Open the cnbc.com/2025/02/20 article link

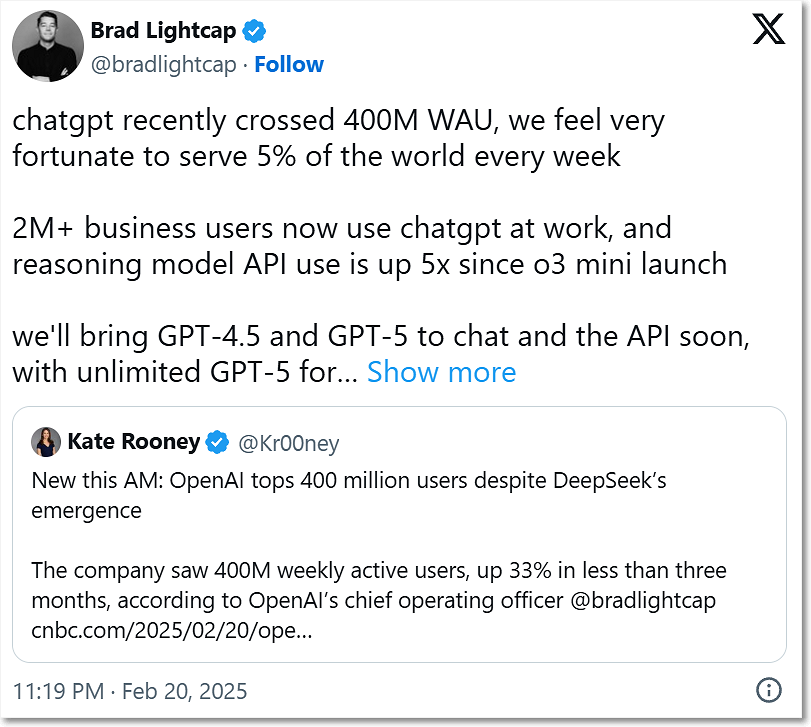172,630
